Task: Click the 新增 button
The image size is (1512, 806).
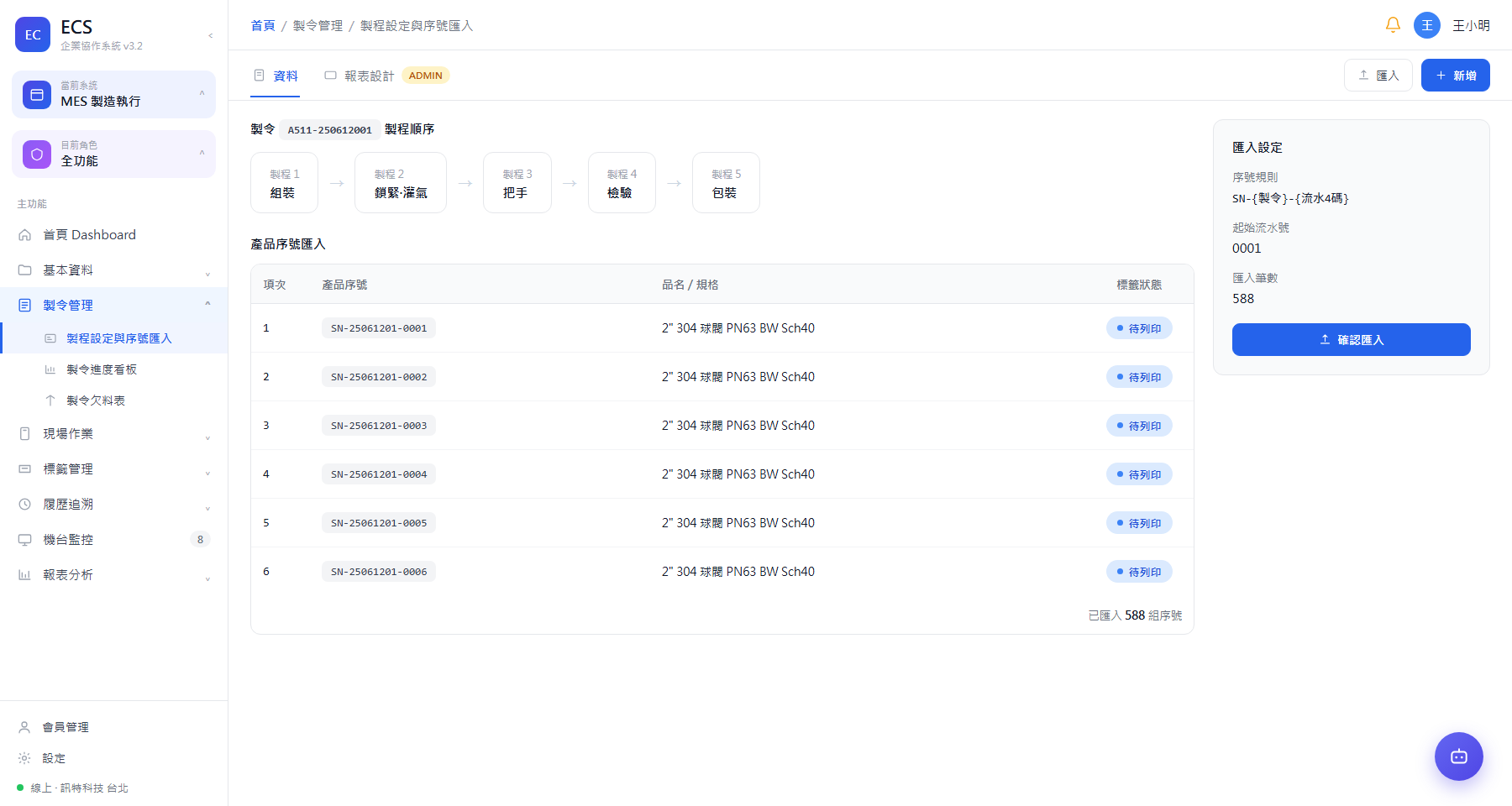Action: [1456, 76]
